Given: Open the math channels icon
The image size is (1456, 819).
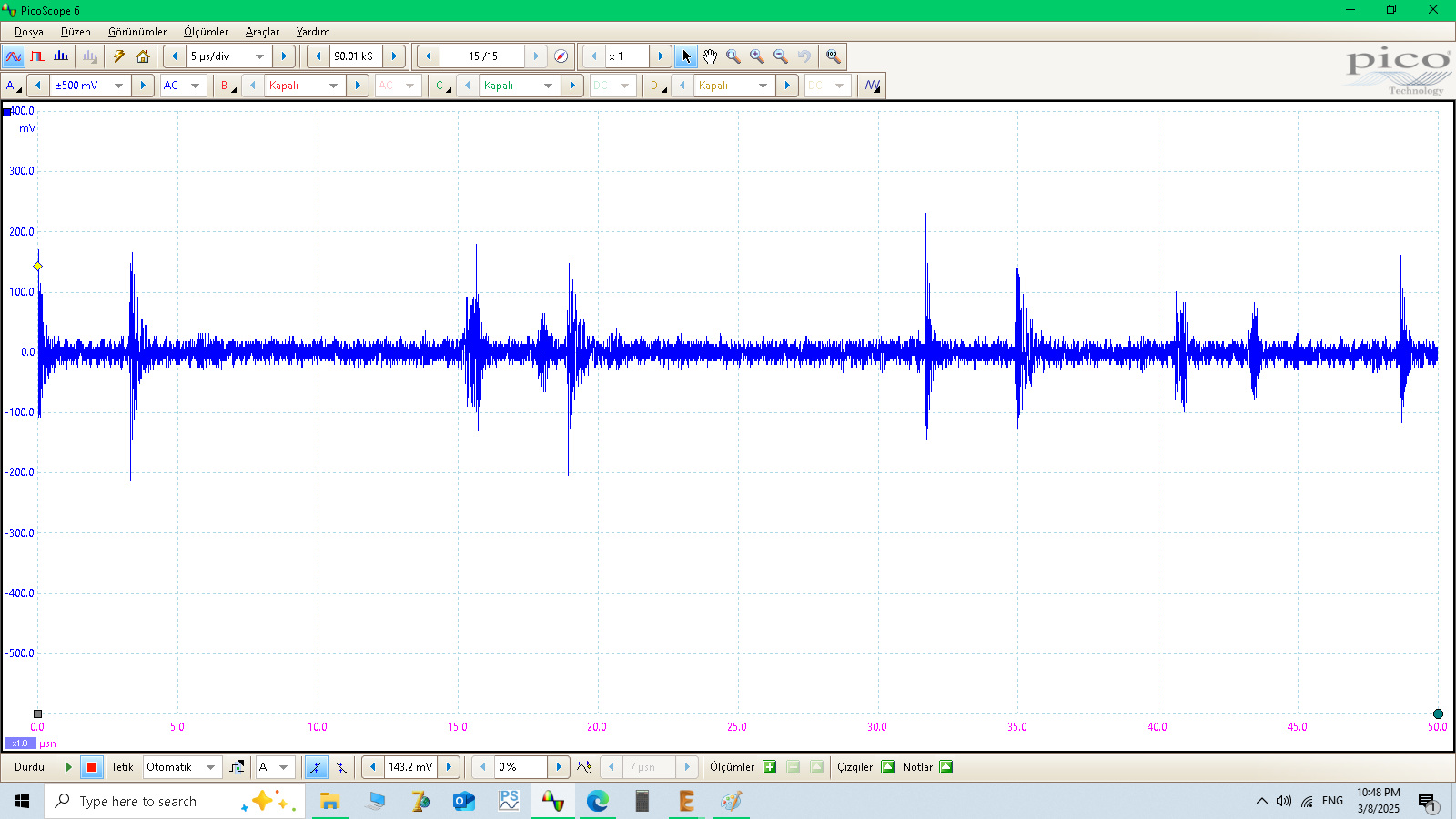Looking at the screenshot, I should [x=873, y=86].
